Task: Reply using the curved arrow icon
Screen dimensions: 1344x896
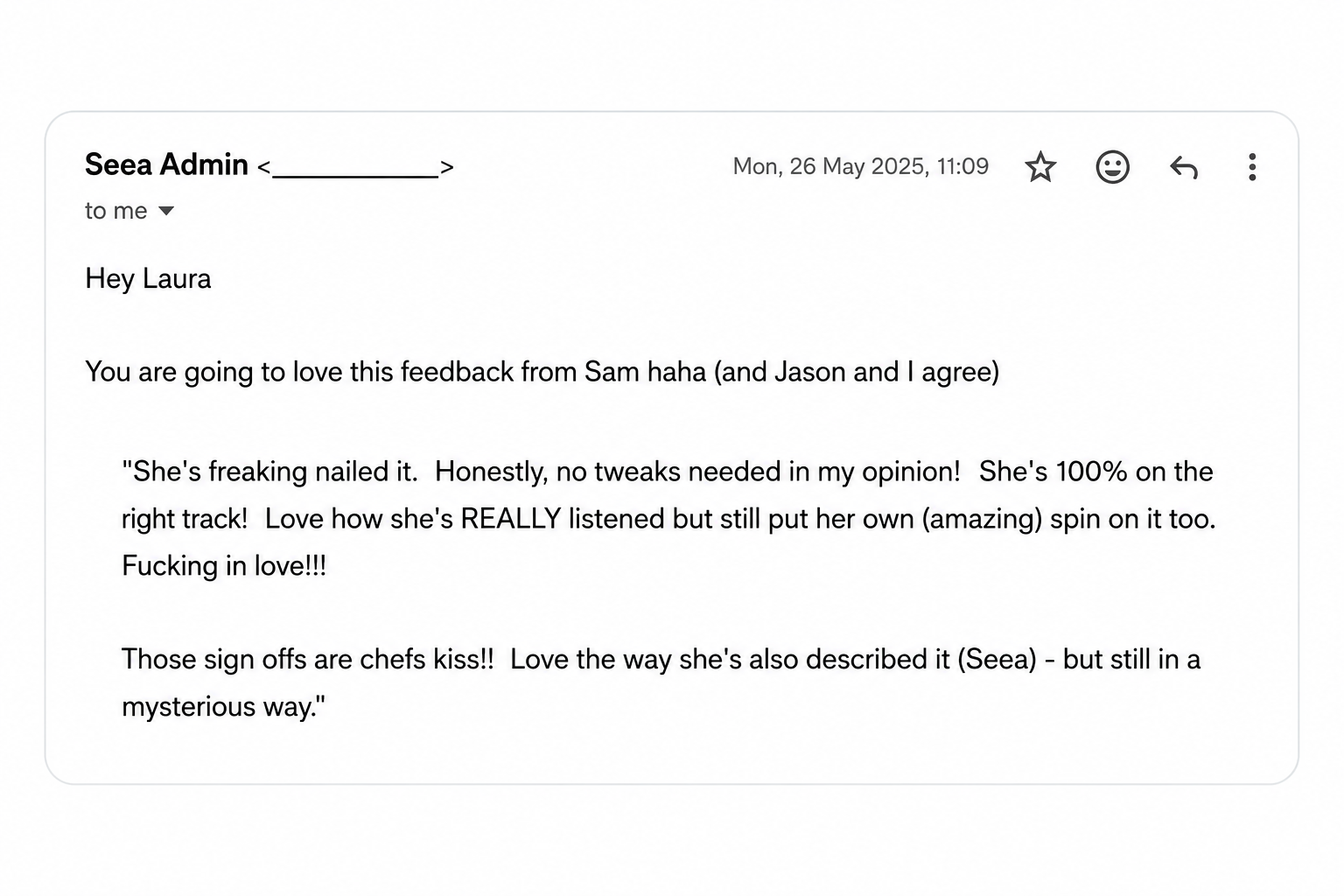Action: coord(1183,166)
